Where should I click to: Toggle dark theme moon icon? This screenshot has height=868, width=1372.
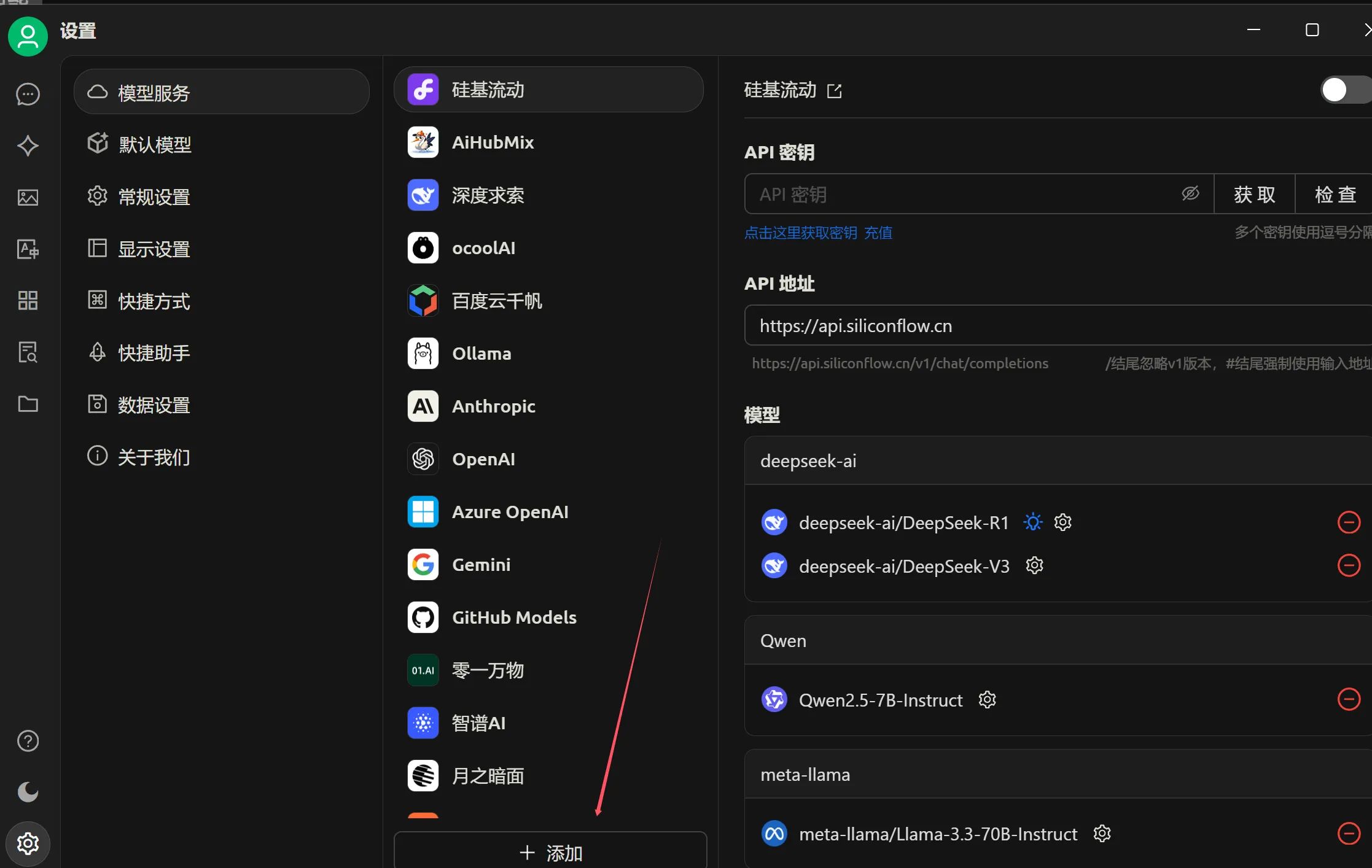[28, 792]
